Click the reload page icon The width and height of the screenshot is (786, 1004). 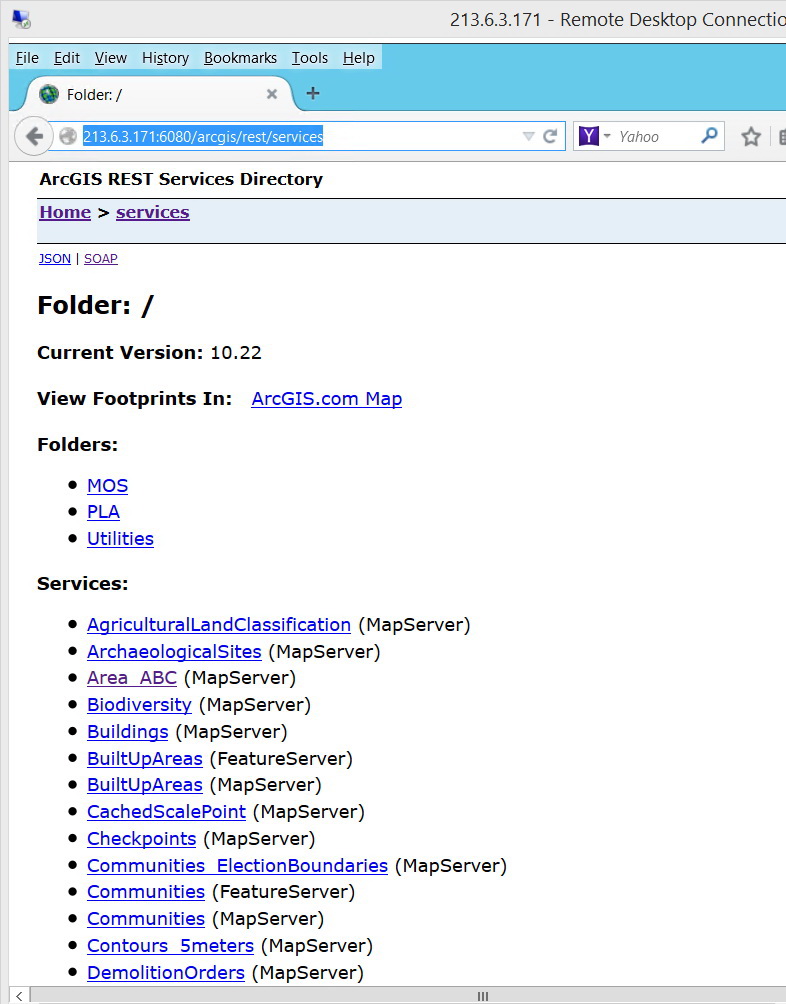click(550, 136)
